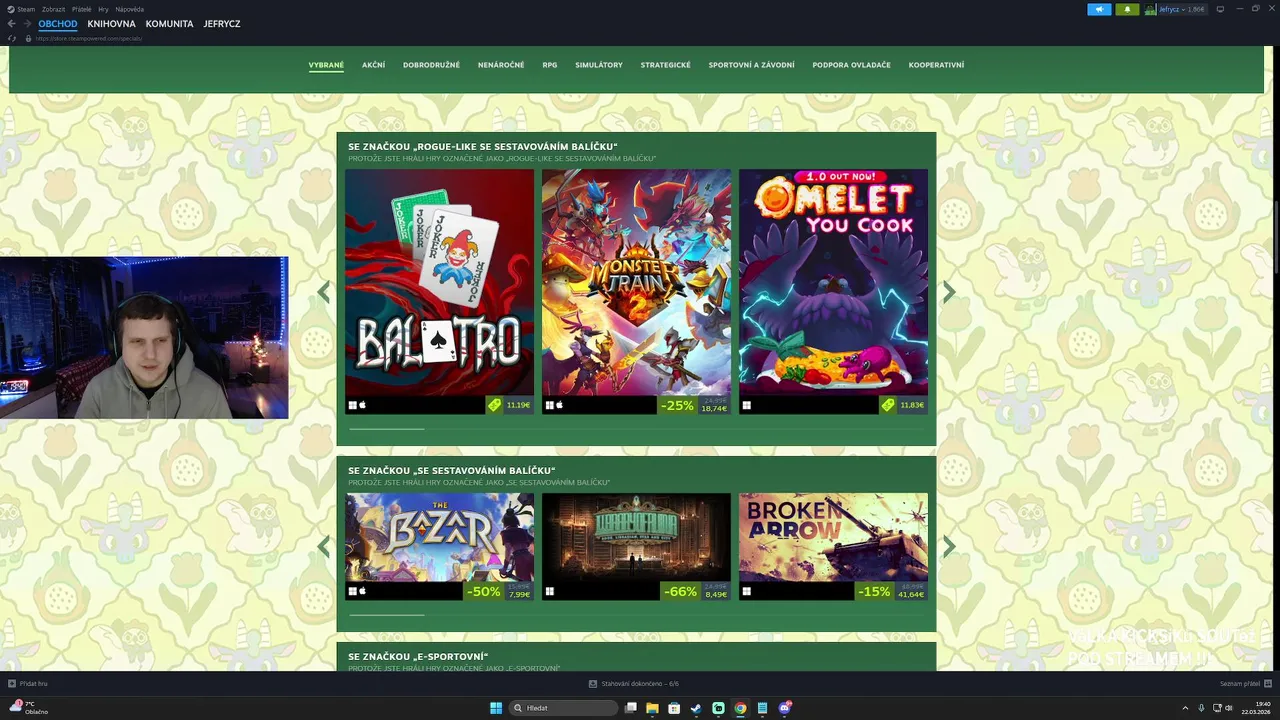Click the -66% discount badge
This screenshot has width=1280, height=720.
[x=681, y=591]
